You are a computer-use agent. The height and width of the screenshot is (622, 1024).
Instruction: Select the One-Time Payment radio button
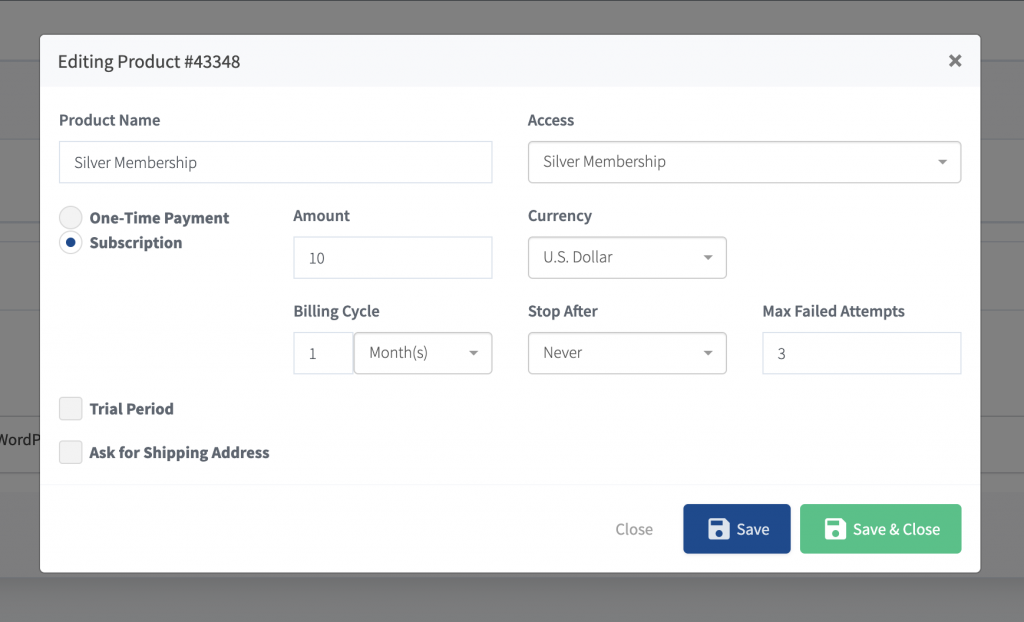point(71,218)
